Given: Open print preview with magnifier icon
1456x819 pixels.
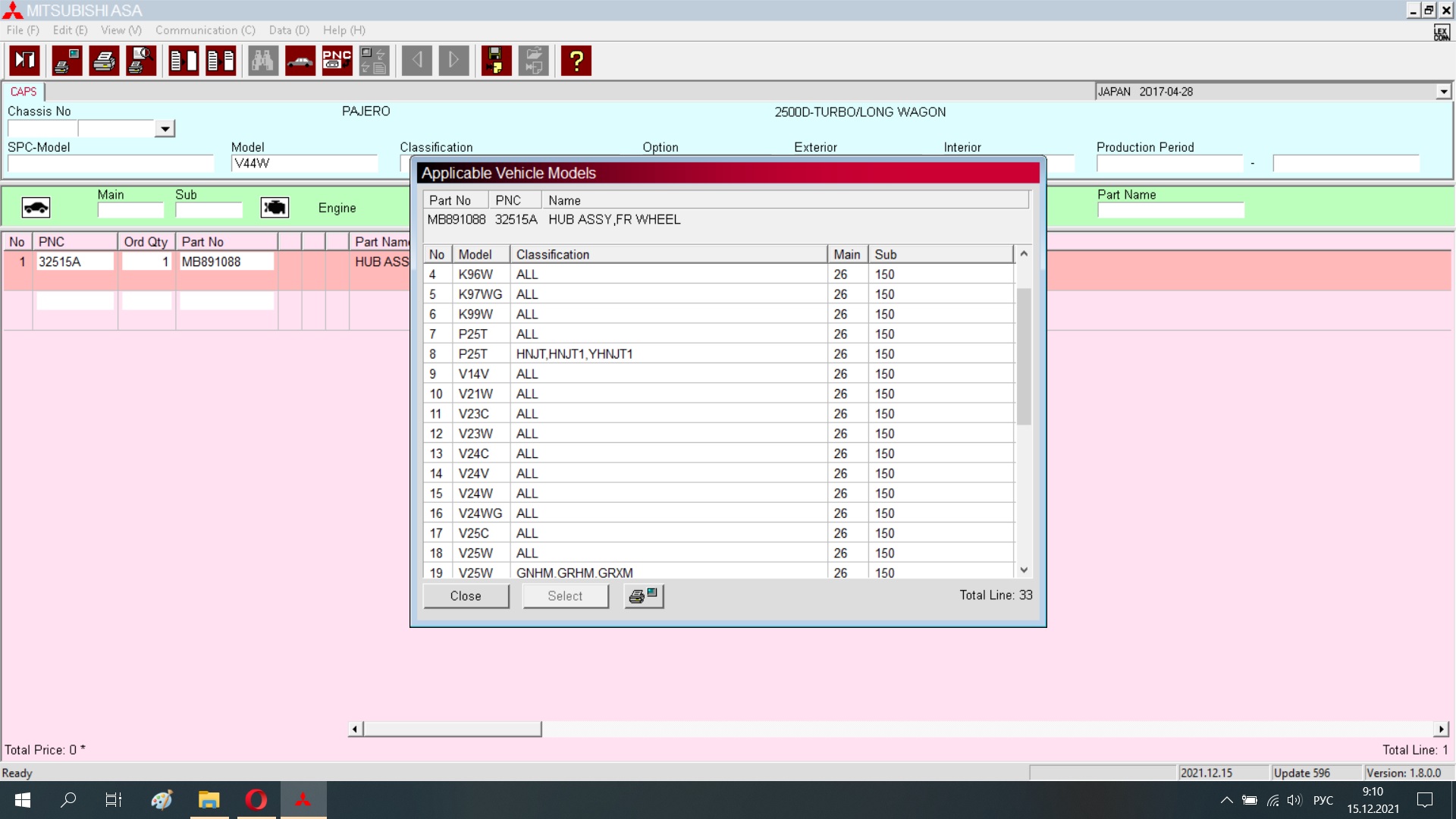Looking at the screenshot, I should [141, 61].
